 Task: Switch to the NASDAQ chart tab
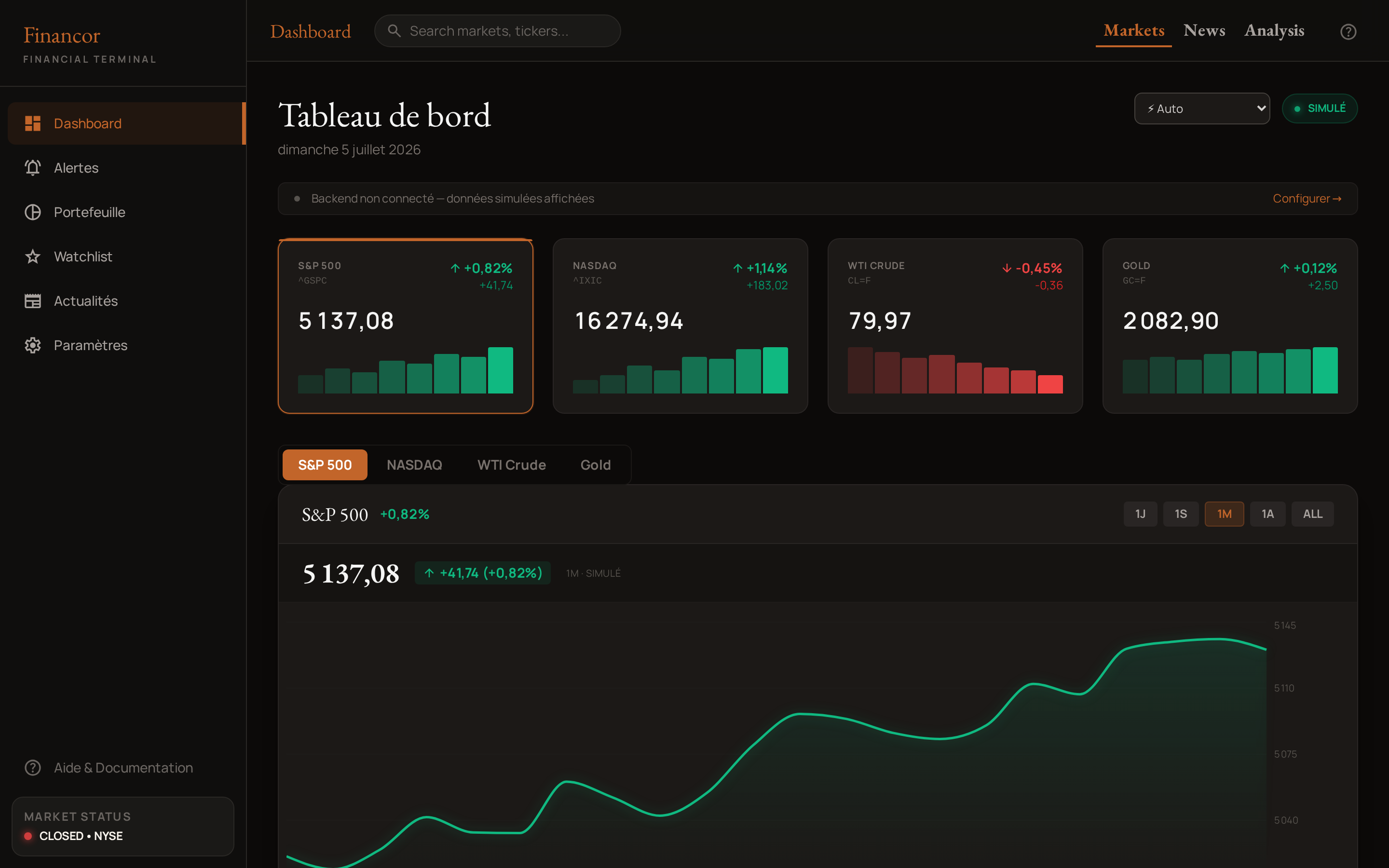(x=414, y=465)
